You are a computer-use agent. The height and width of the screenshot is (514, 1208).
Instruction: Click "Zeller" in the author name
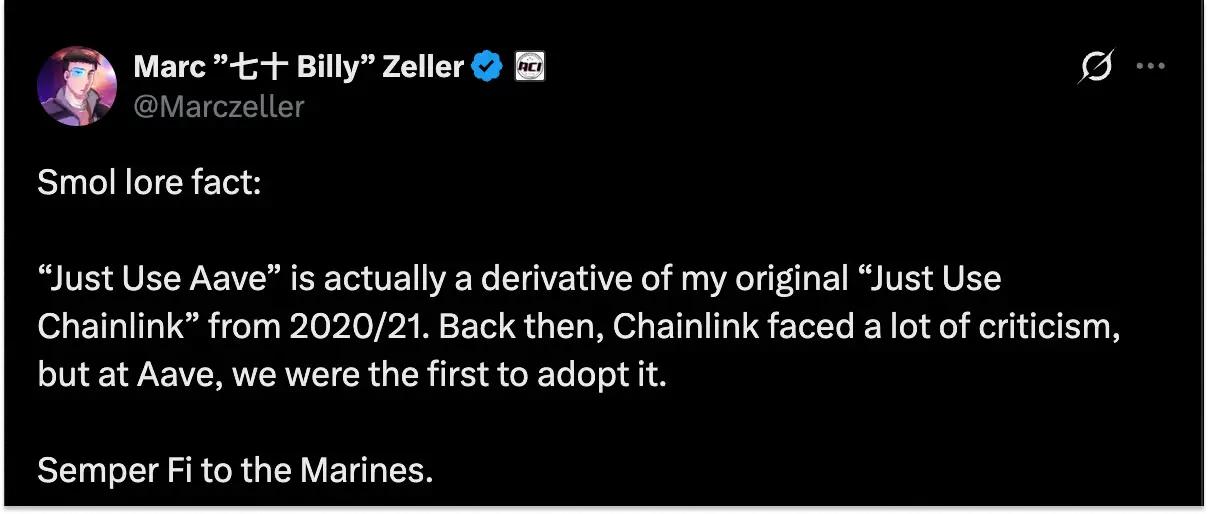point(423,67)
